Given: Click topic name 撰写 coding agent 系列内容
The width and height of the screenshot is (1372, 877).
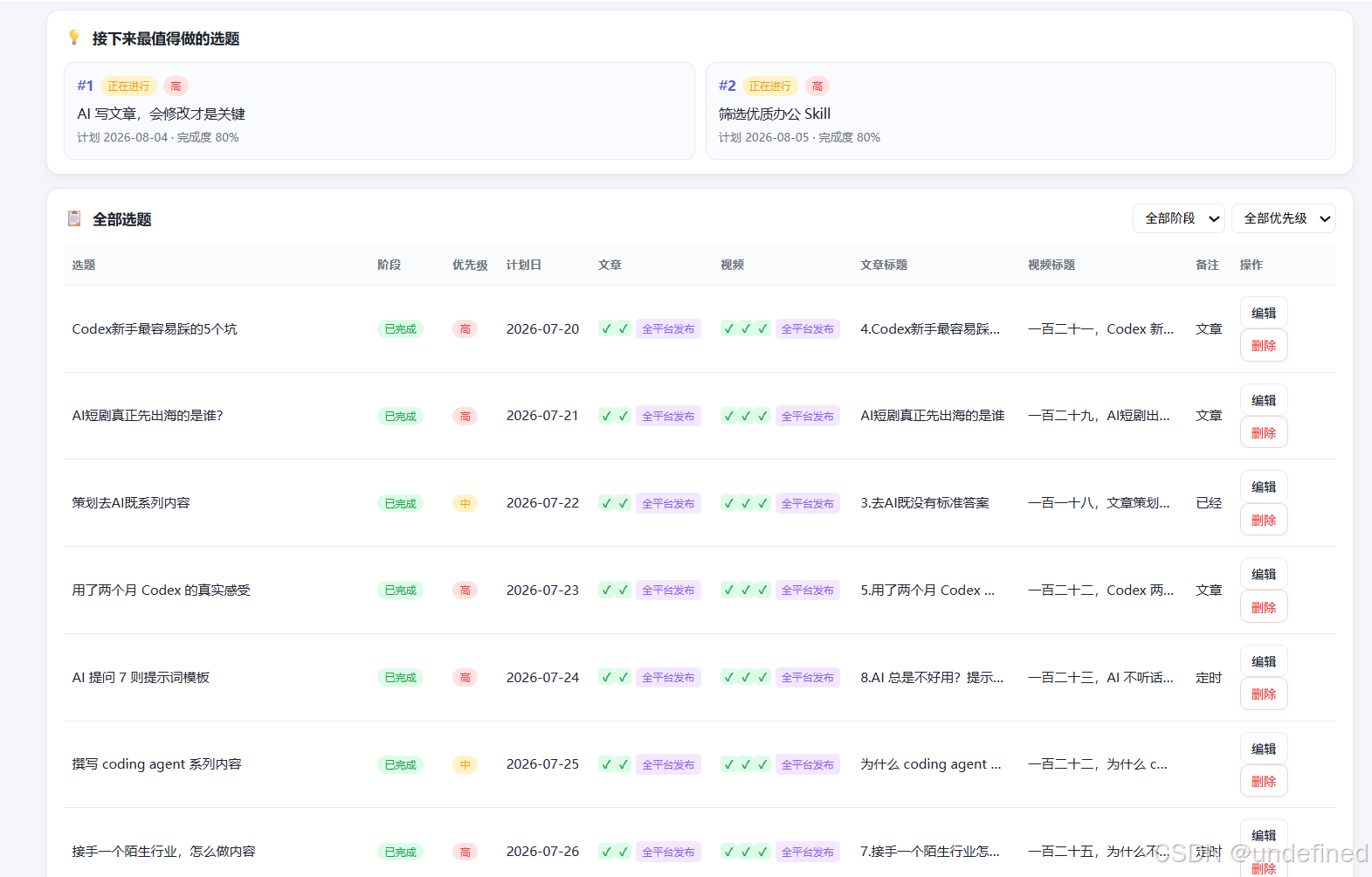Looking at the screenshot, I should pyautogui.click(x=156, y=764).
